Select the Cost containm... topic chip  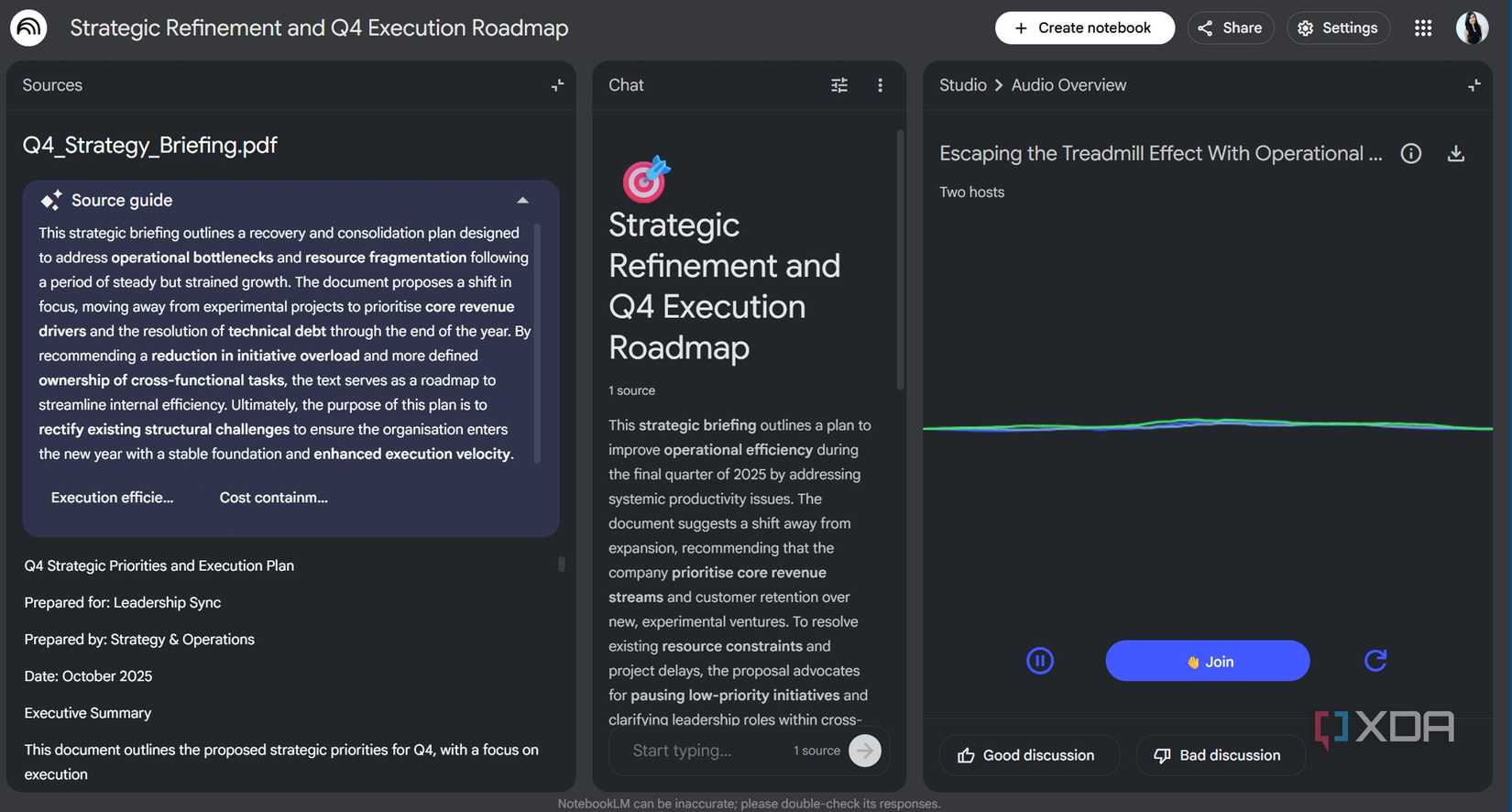[273, 498]
